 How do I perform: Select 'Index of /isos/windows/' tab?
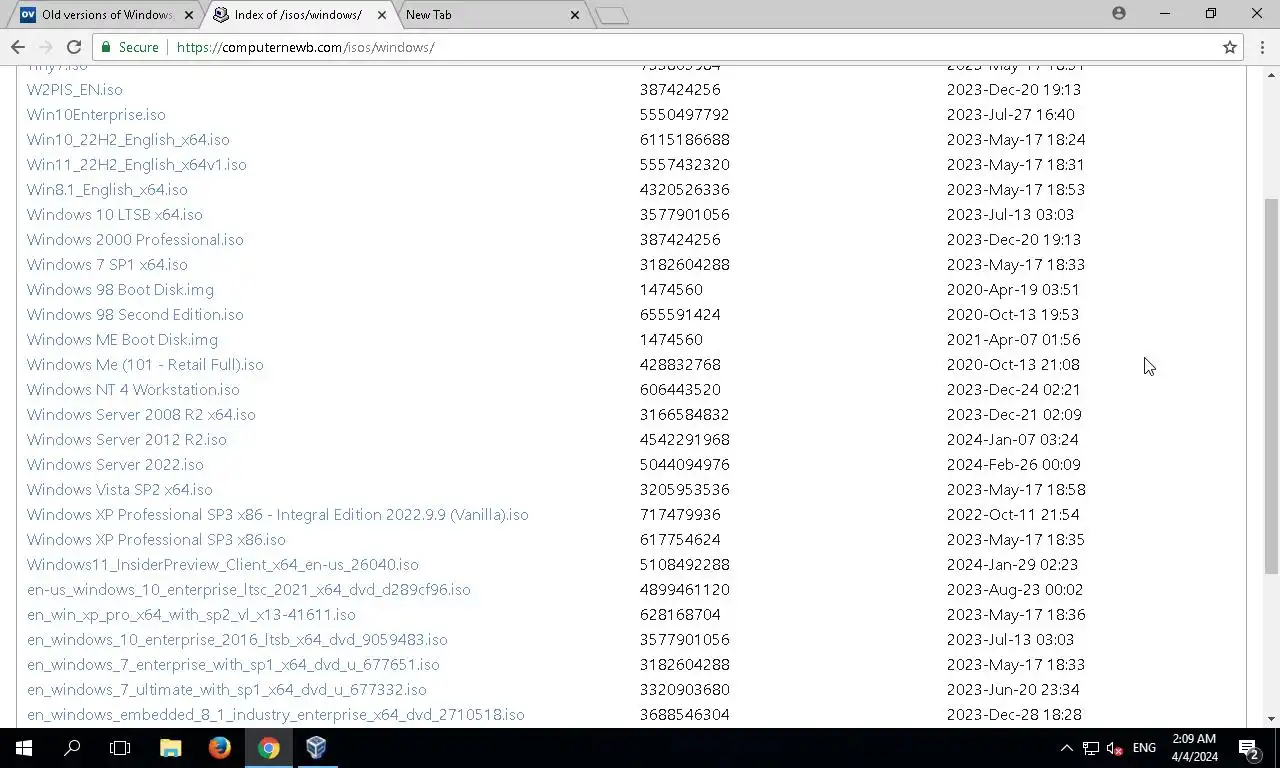(298, 15)
